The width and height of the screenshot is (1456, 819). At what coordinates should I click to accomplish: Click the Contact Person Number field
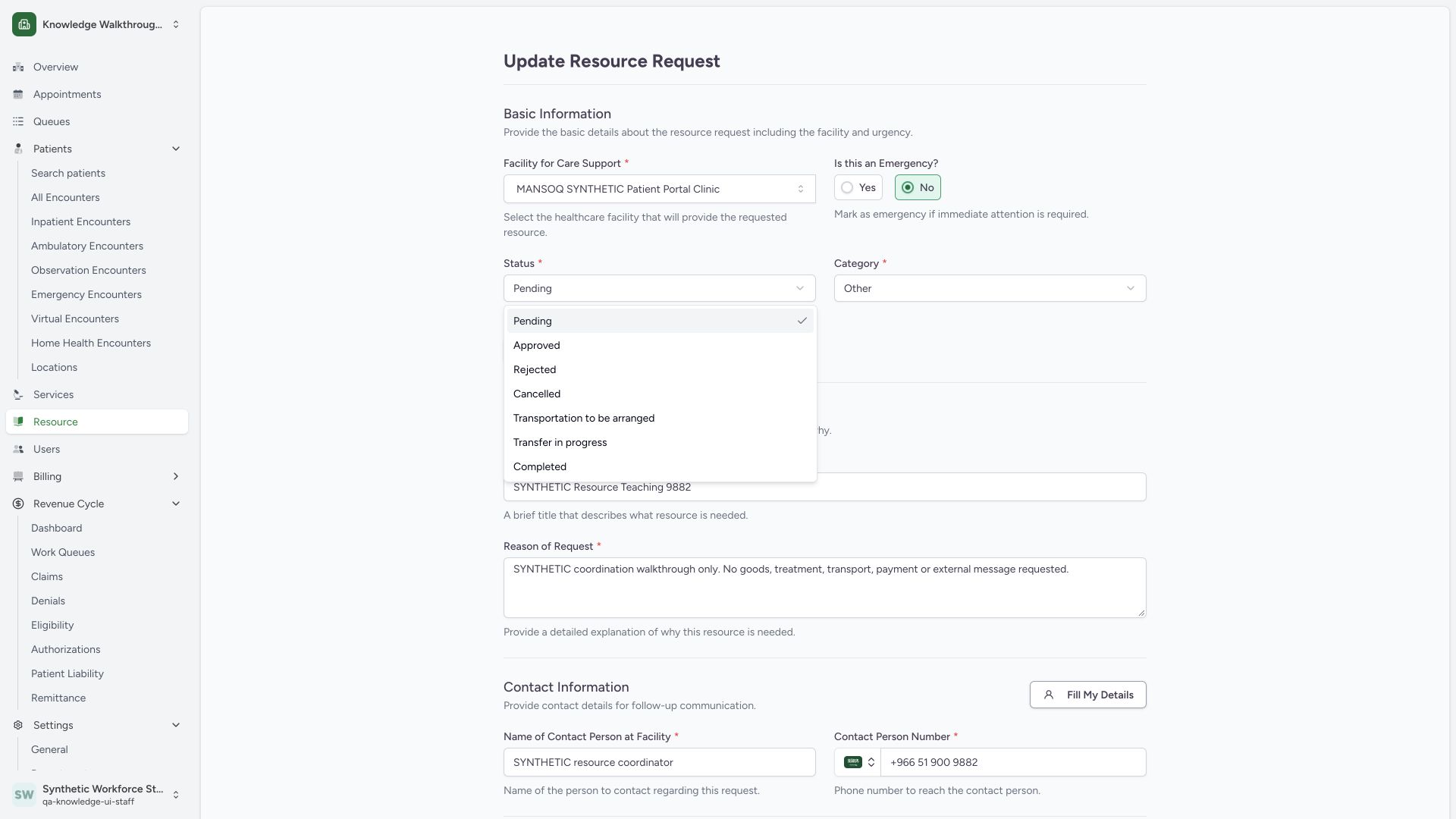point(1013,762)
